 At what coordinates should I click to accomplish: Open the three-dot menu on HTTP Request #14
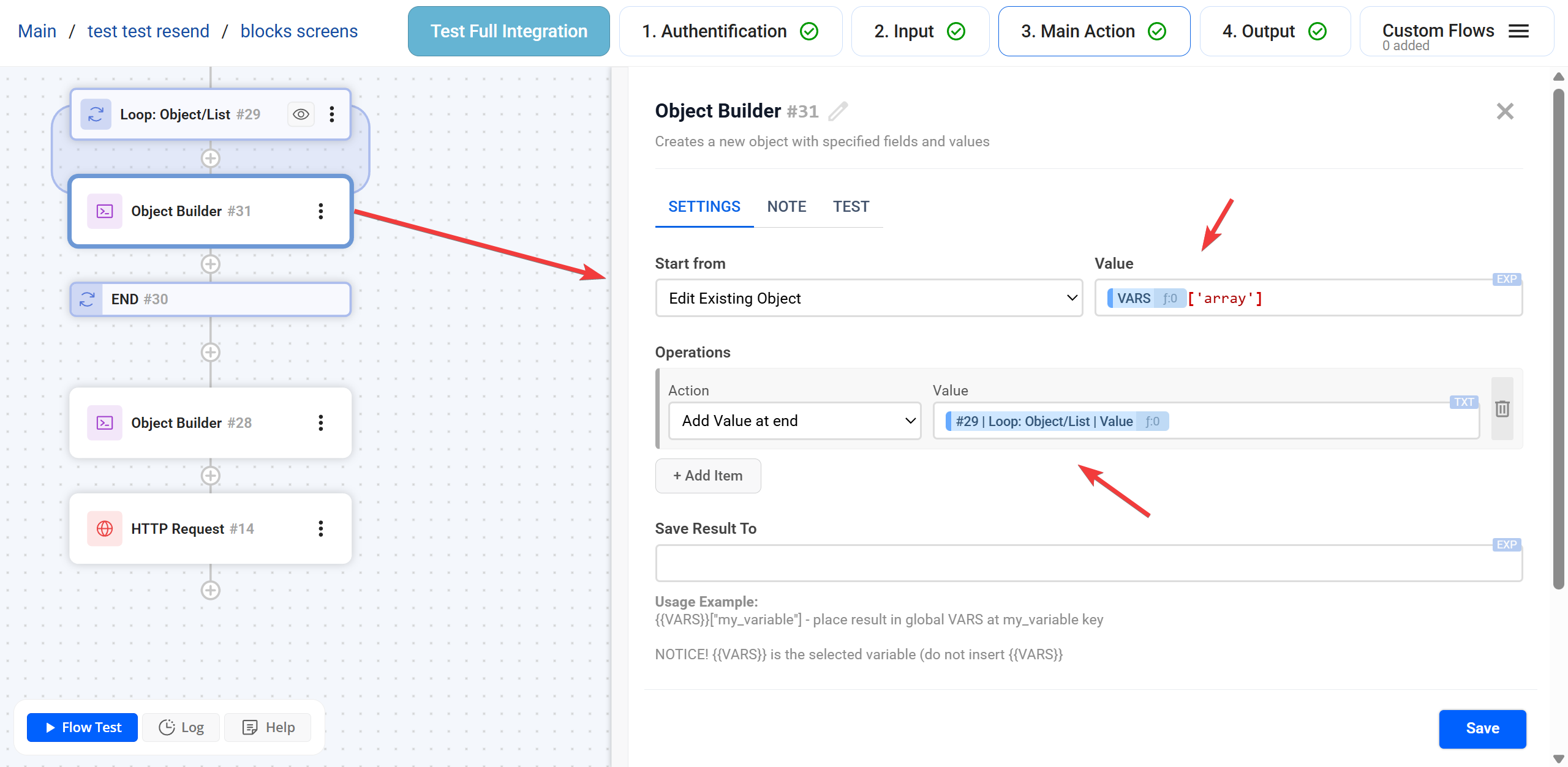point(320,529)
